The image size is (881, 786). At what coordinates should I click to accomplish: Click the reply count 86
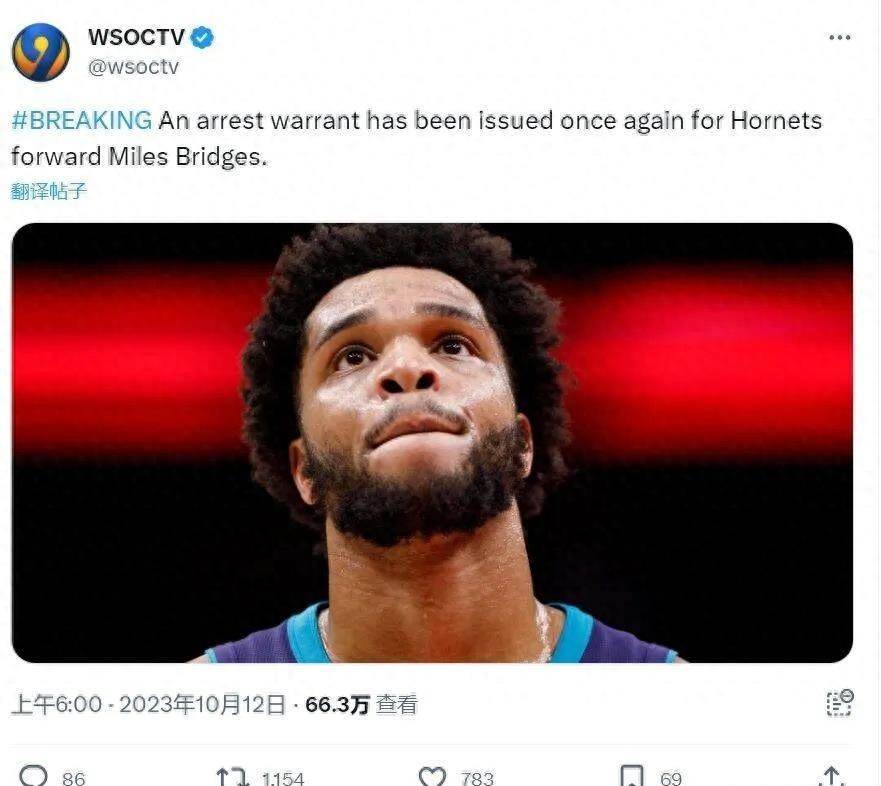74,779
